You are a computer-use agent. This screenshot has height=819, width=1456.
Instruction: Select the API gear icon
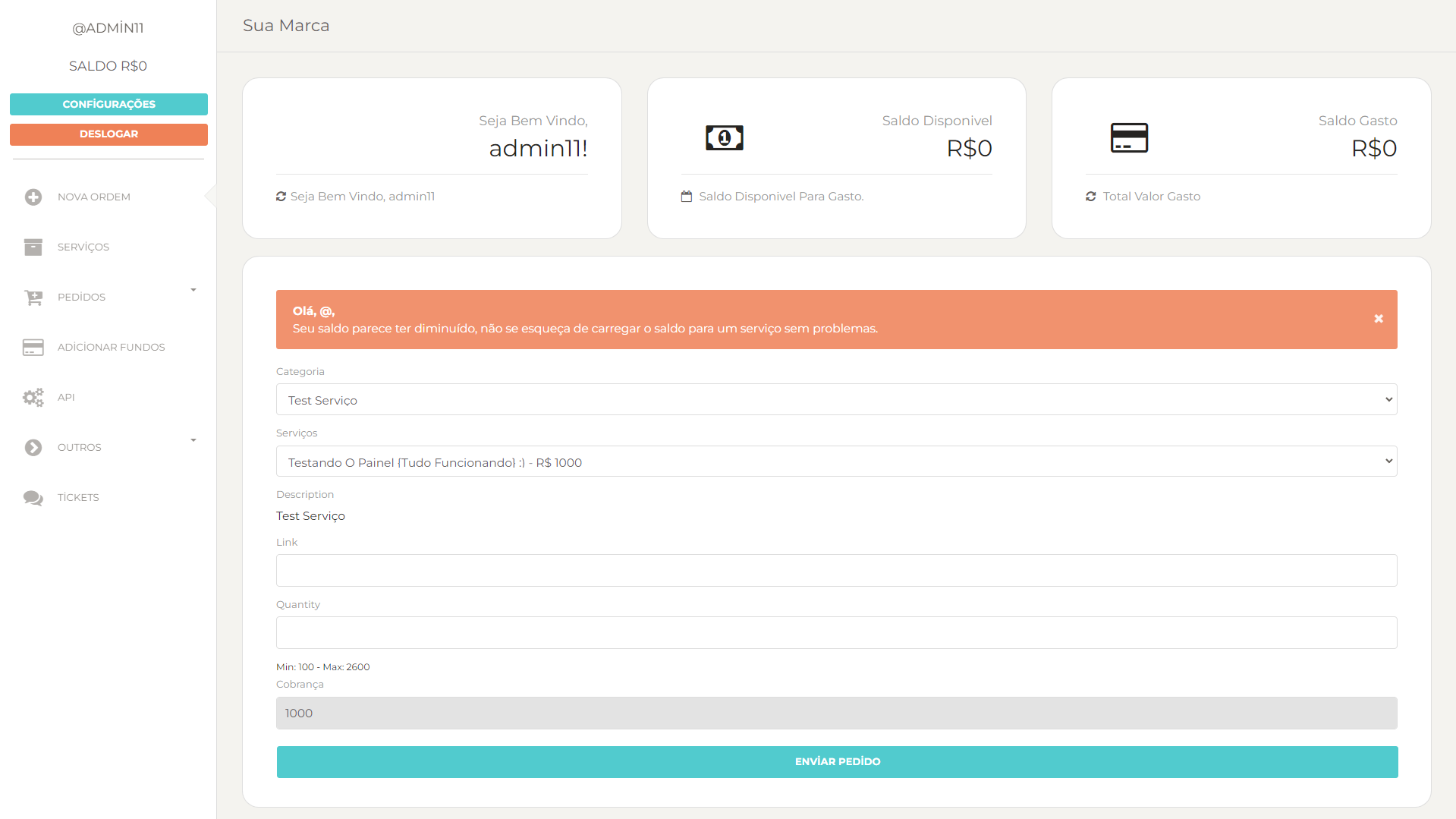[x=33, y=397]
